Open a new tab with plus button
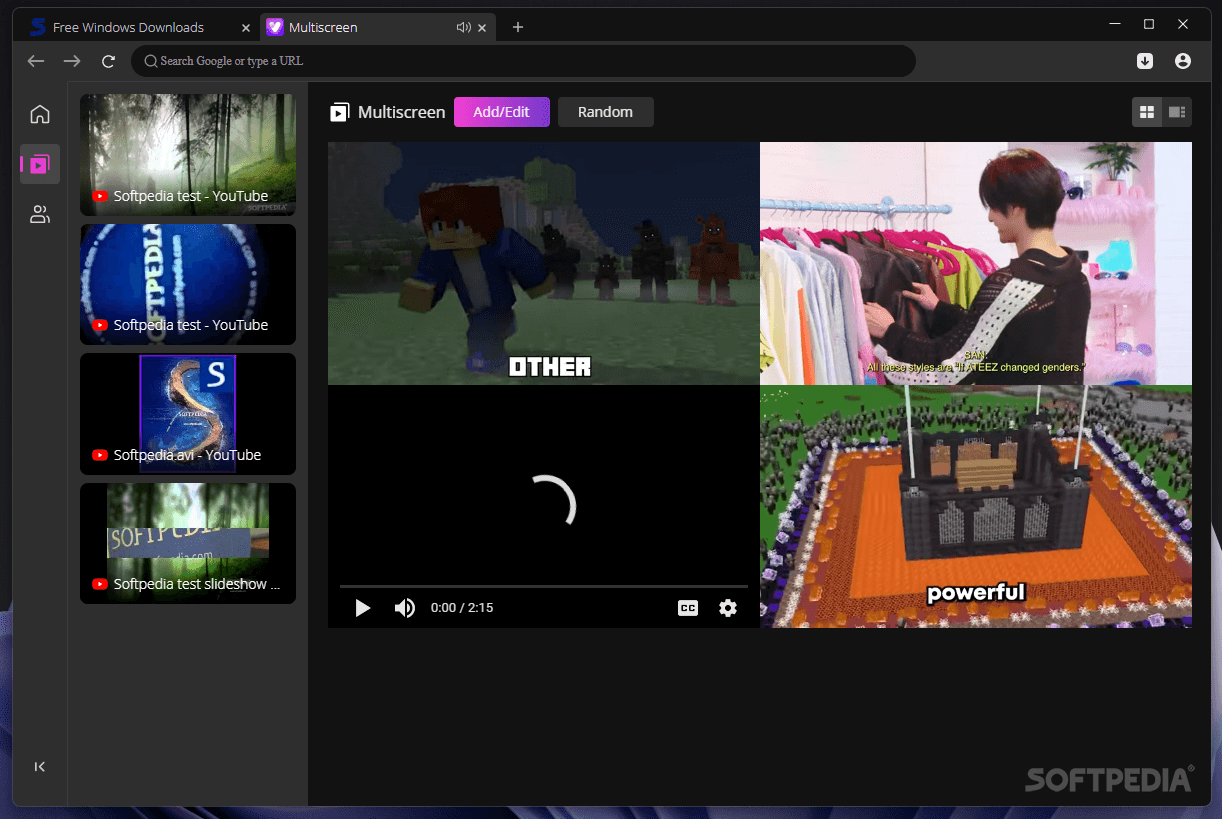This screenshot has height=819, width=1222. pos(517,27)
